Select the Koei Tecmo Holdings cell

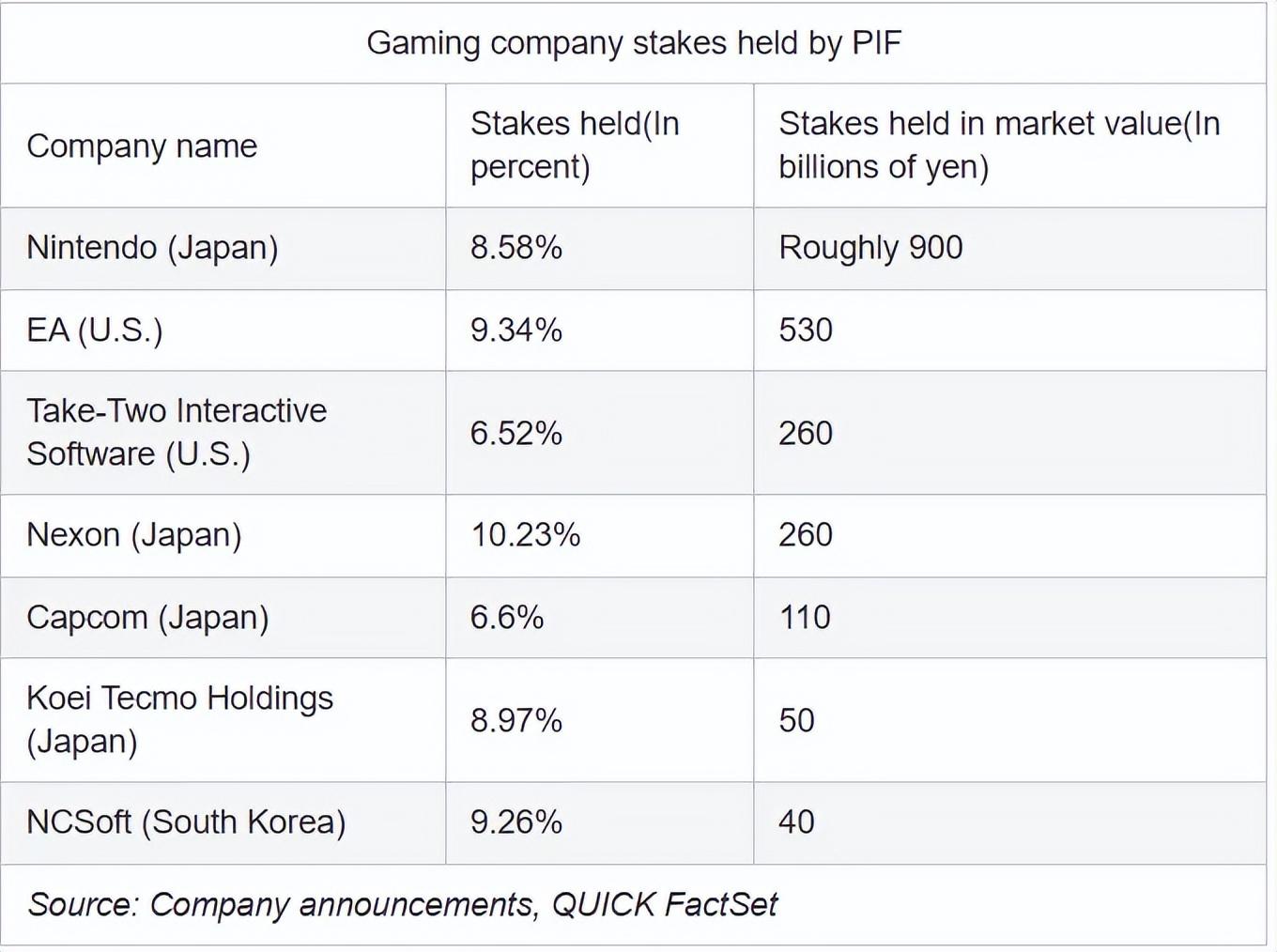pos(179,720)
